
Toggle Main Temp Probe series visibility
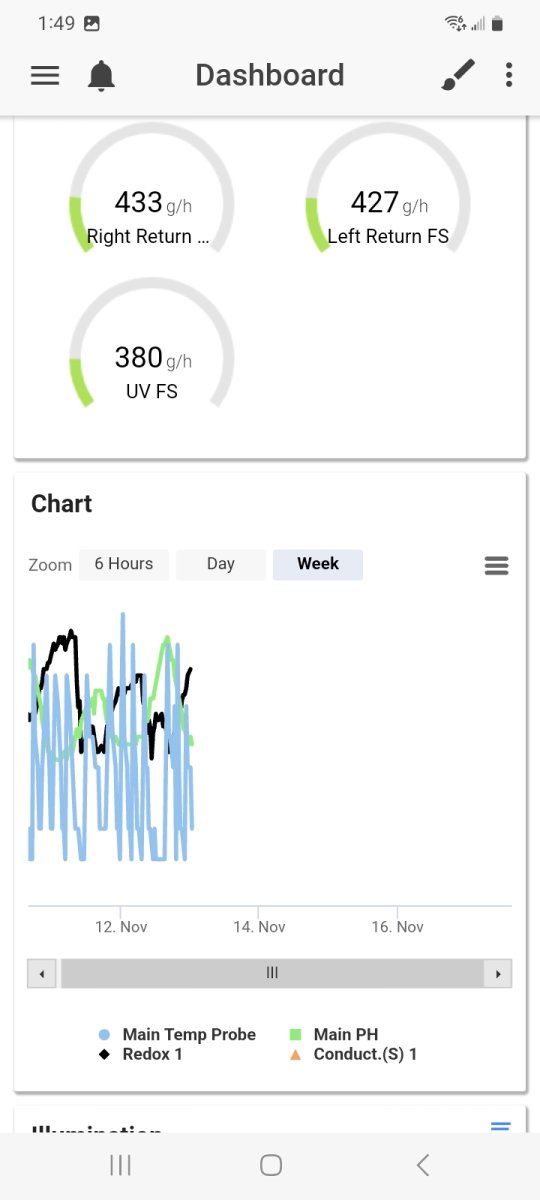177,1034
